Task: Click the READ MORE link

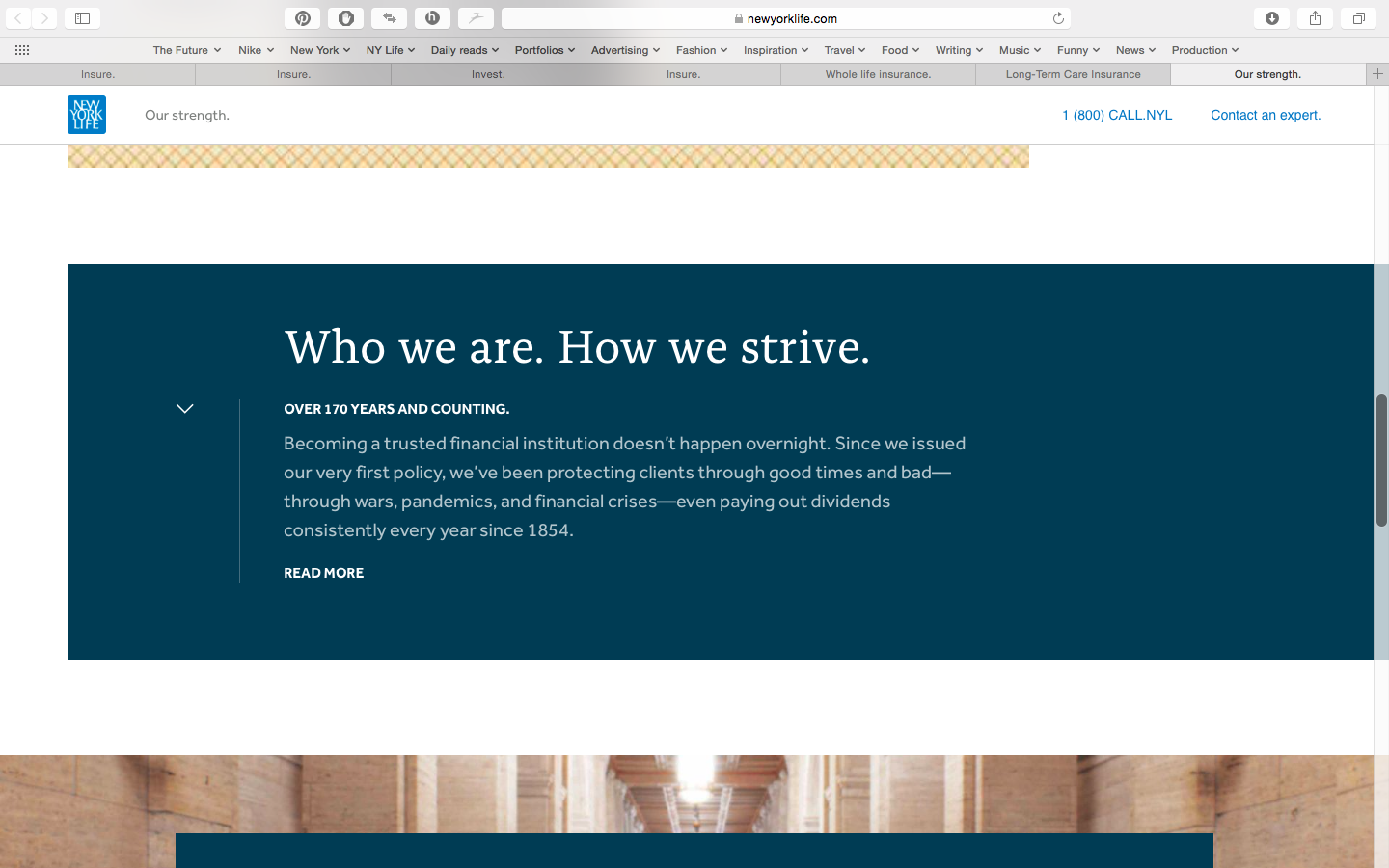Action: (x=323, y=573)
